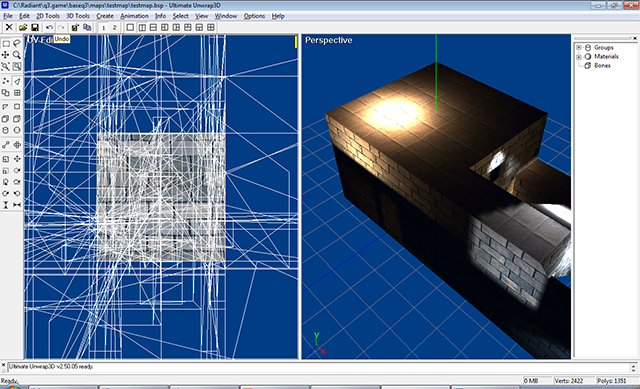
Task: Open the Animation menu
Action: pos(134,16)
